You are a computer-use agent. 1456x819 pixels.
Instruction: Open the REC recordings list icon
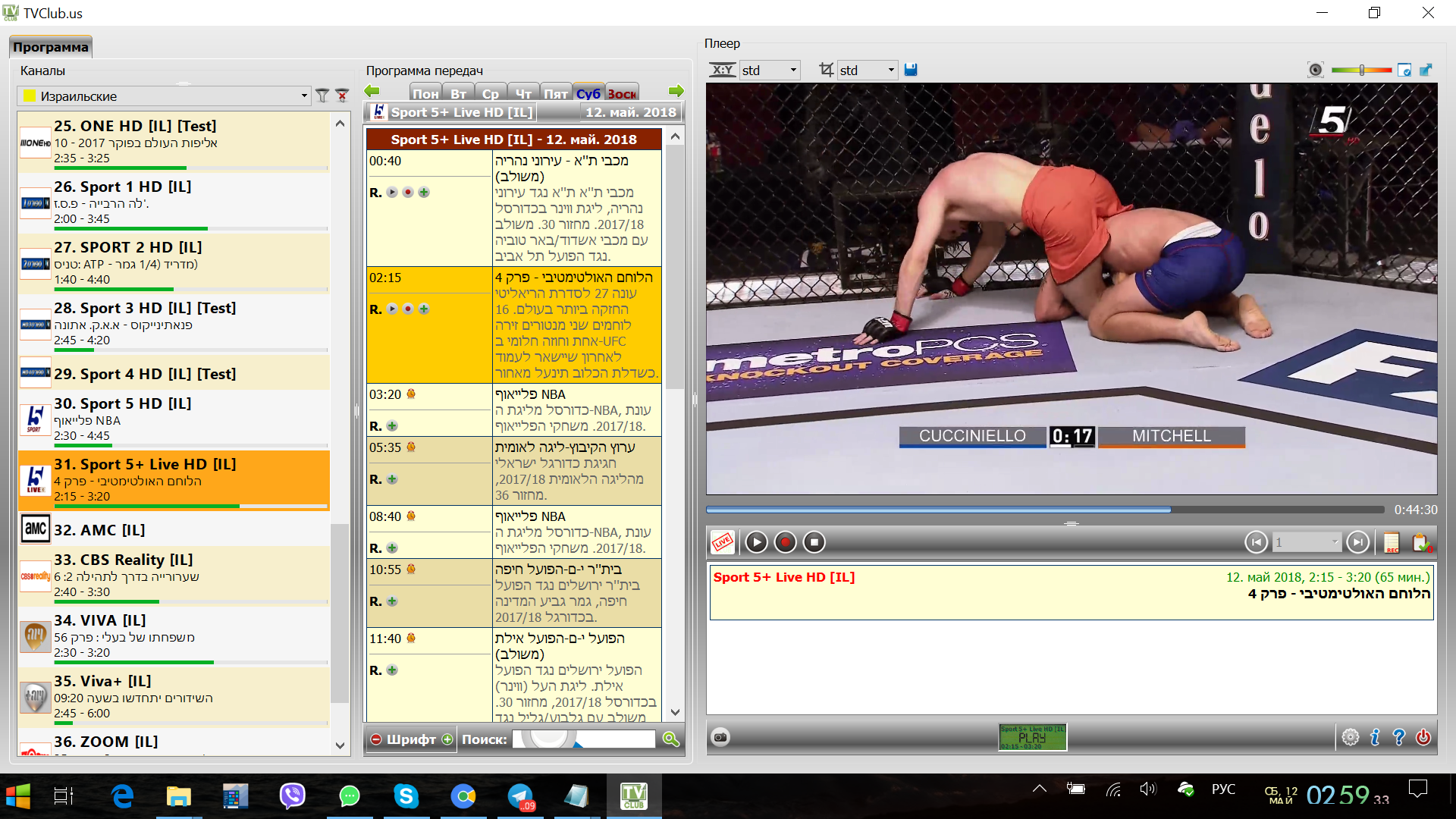click(1392, 542)
